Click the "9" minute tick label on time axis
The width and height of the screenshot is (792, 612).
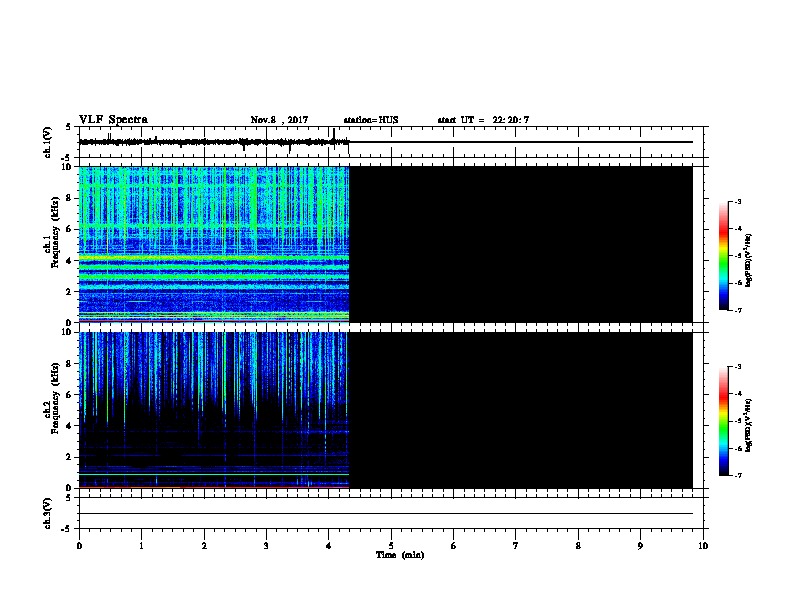click(x=640, y=546)
